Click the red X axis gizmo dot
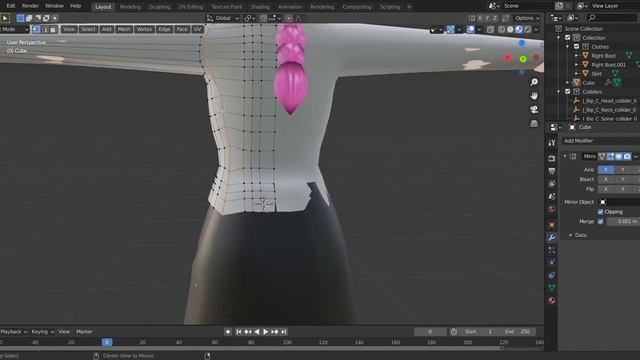This screenshot has height=360, width=640. [508, 58]
